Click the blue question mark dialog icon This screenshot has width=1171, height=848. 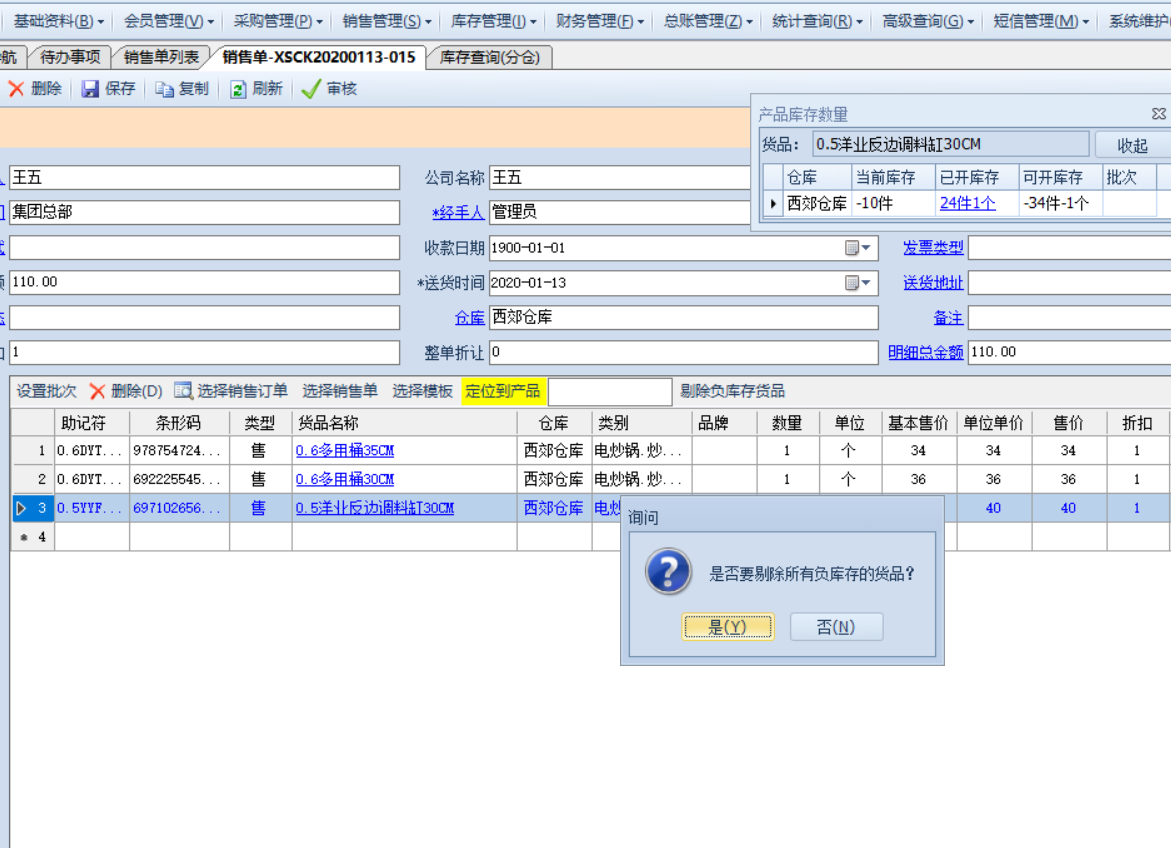click(x=668, y=572)
